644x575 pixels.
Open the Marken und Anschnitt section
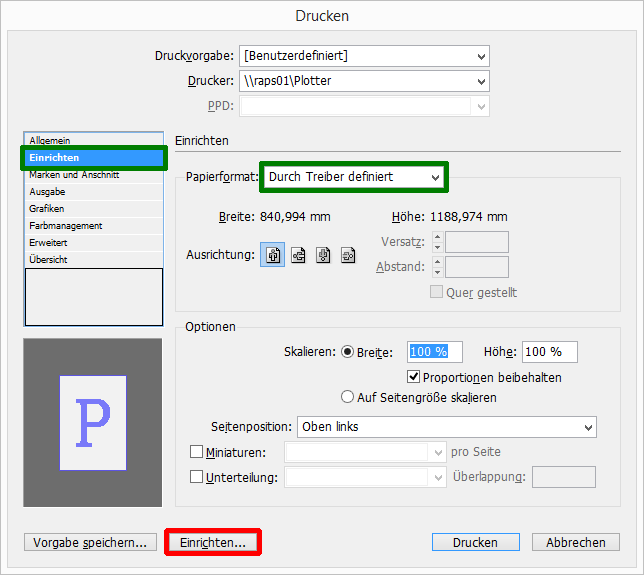(x=94, y=175)
